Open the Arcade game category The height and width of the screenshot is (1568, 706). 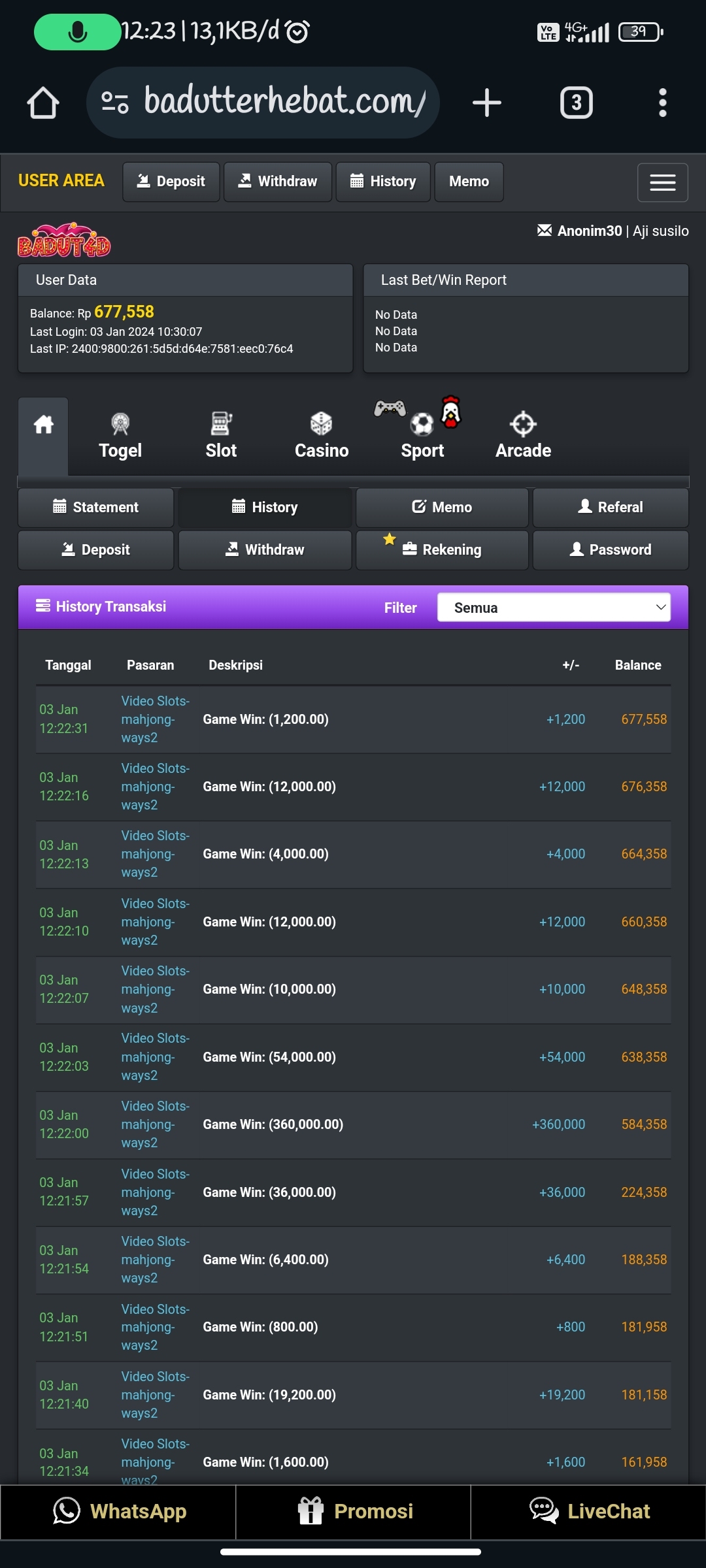tap(523, 436)
